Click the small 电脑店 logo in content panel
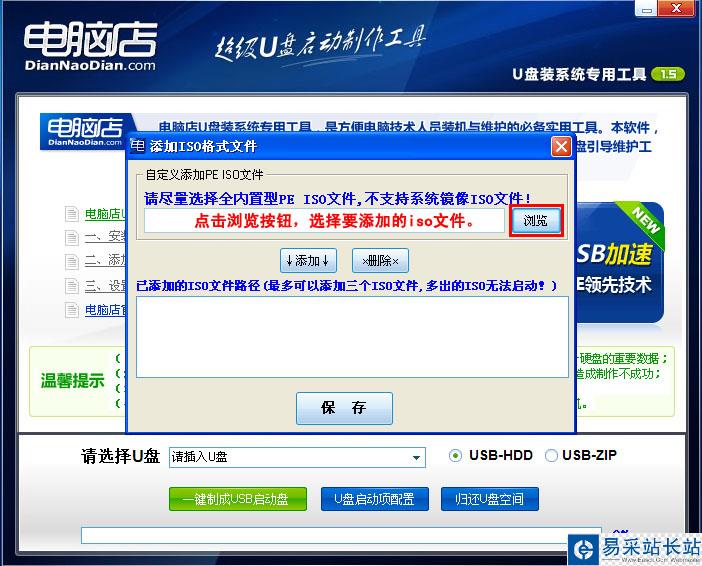Image resolution: width=702 pixels, height=566 pixels. click(x=85, y=132)
